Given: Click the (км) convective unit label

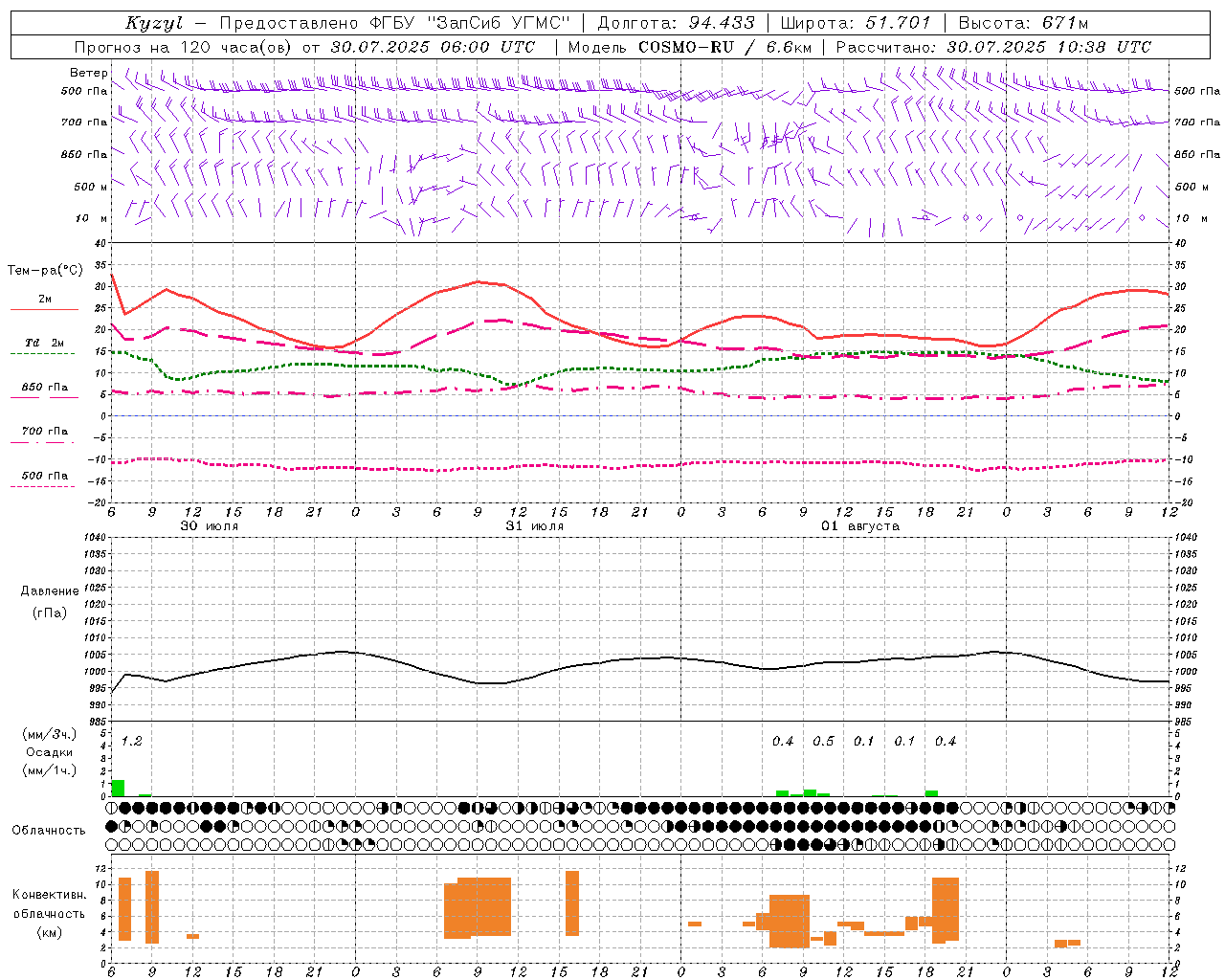Looking at the screenshot, I should [x=50, y=932].
